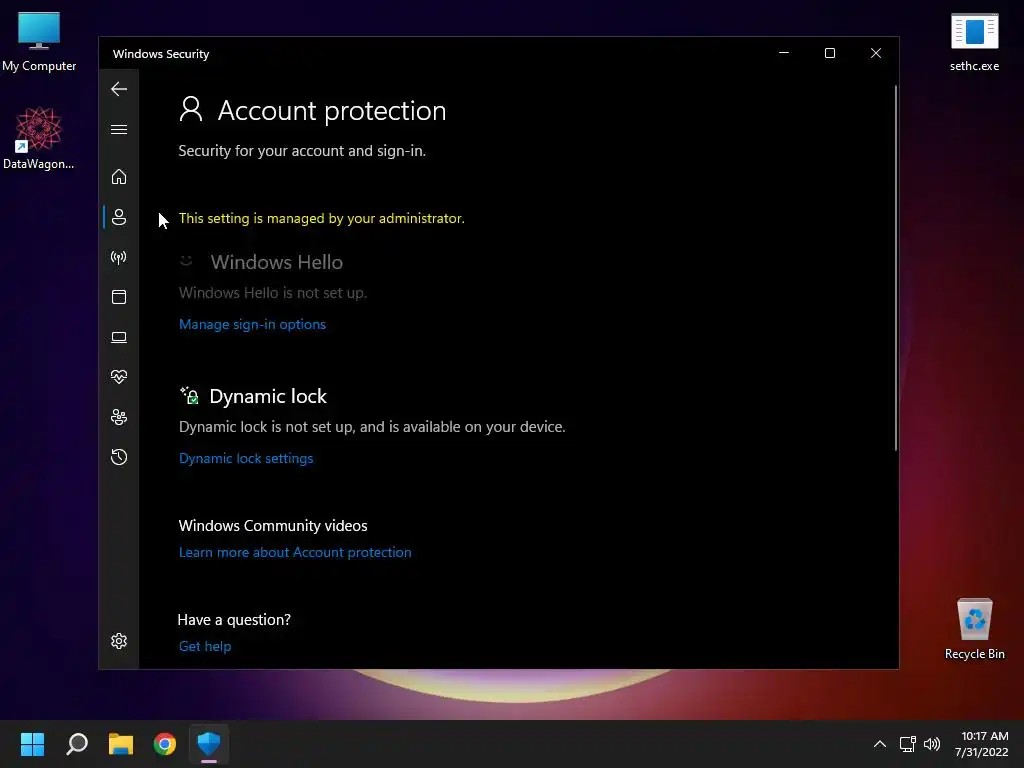Click 'Windows Community videos' text
Screen dimensions: 1024x768
[273, 526]
